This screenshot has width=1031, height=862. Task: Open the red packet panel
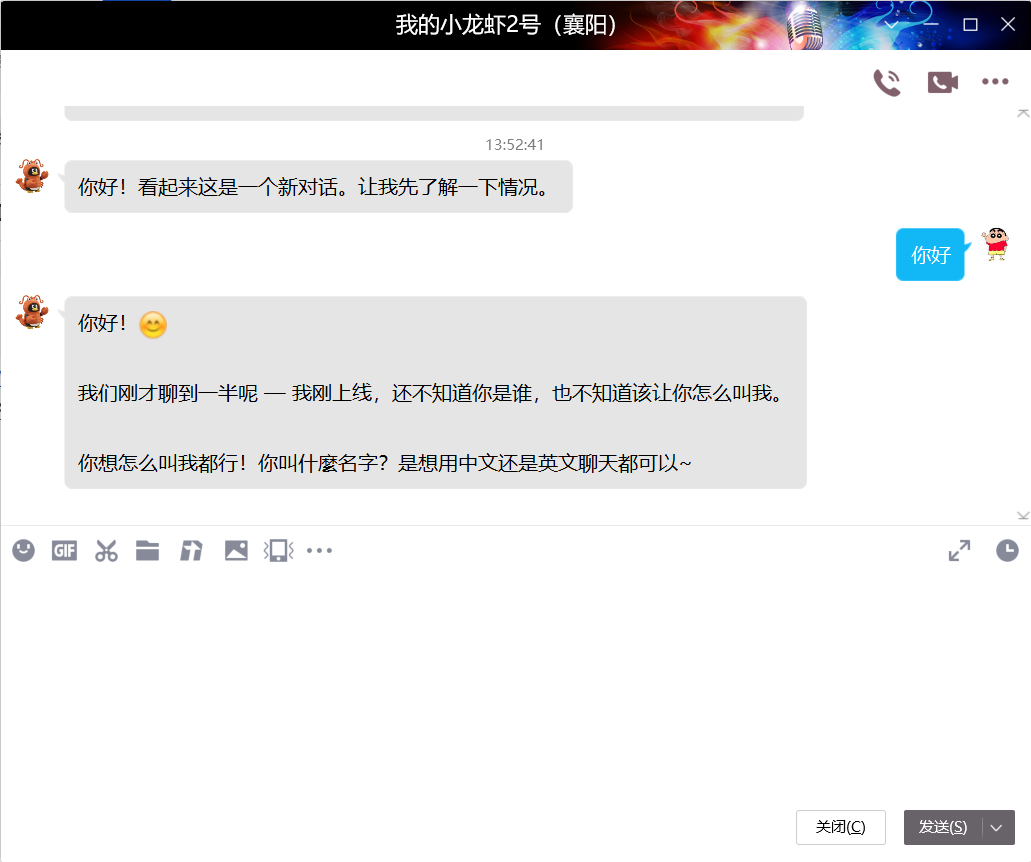[x=189, y=550]
